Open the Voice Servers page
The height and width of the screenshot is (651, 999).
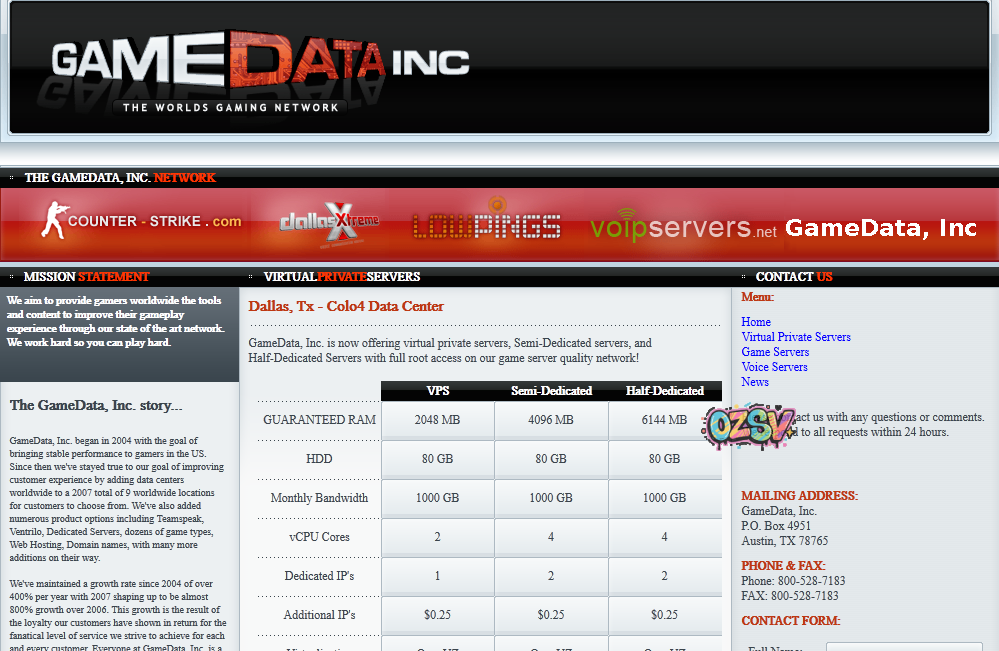774,366
